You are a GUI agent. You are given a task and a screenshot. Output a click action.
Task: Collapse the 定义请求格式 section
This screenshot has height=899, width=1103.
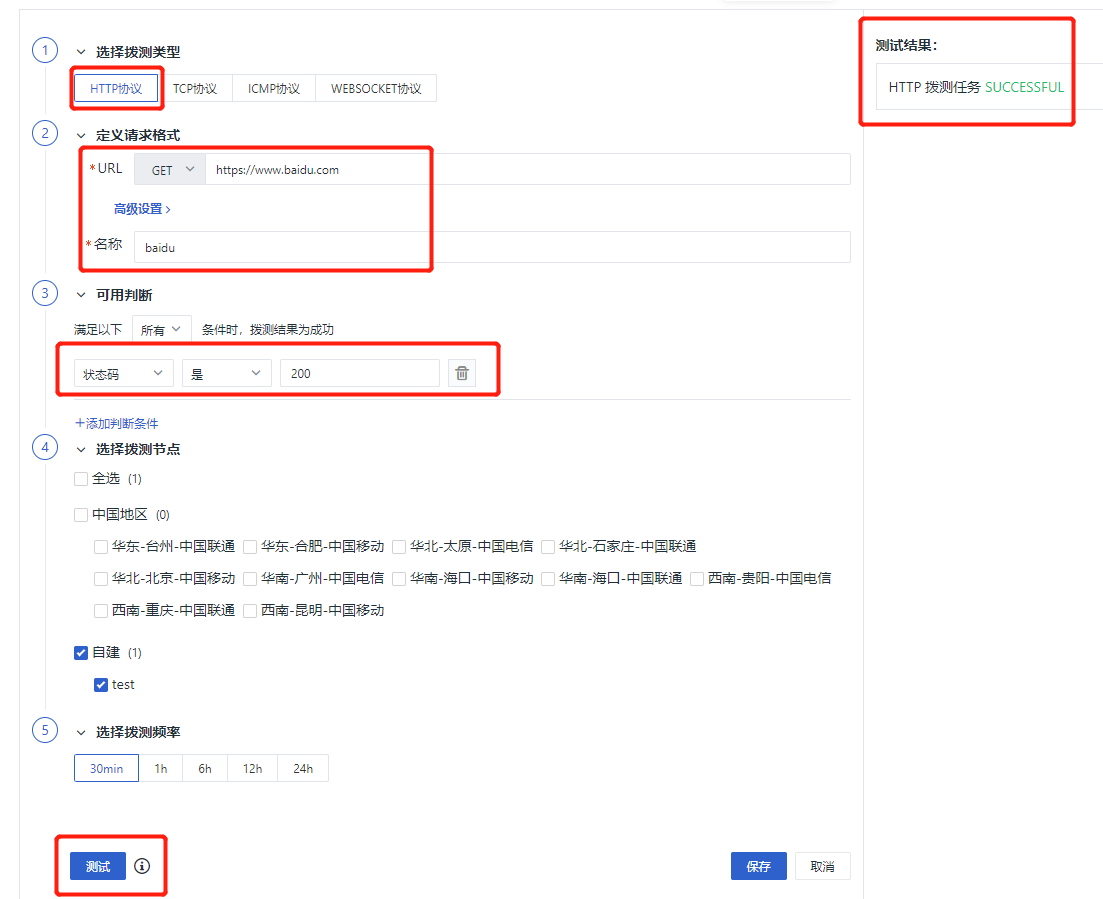[x=81, y=135]
